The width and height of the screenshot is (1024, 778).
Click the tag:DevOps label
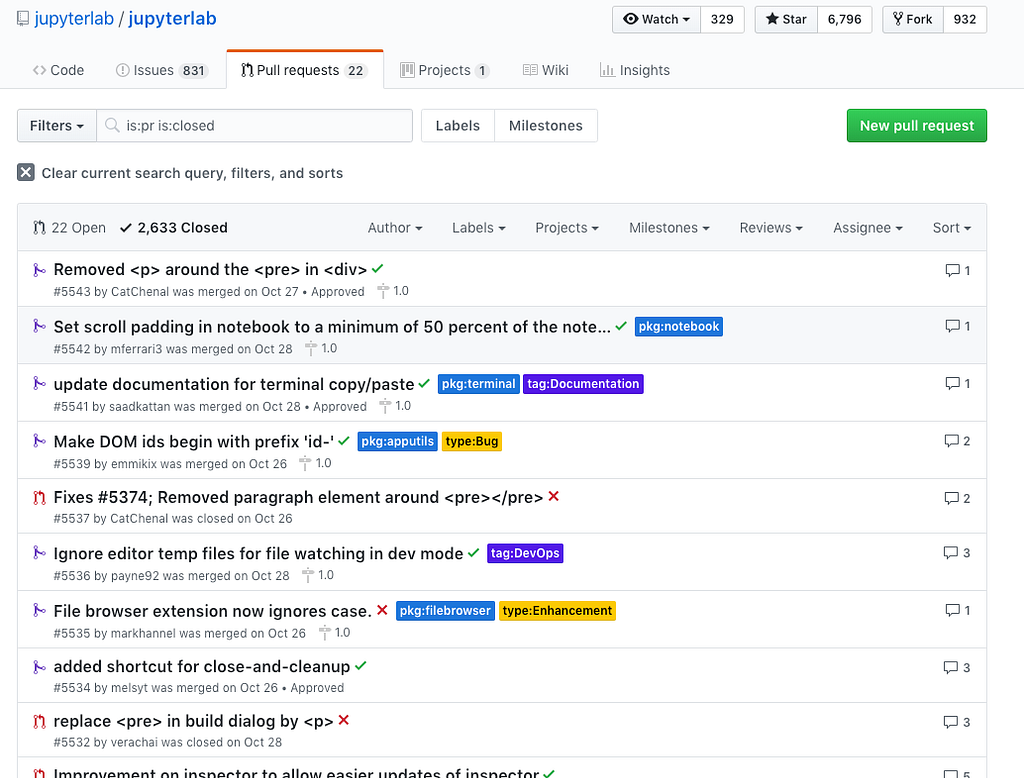[x=525, y=553]
